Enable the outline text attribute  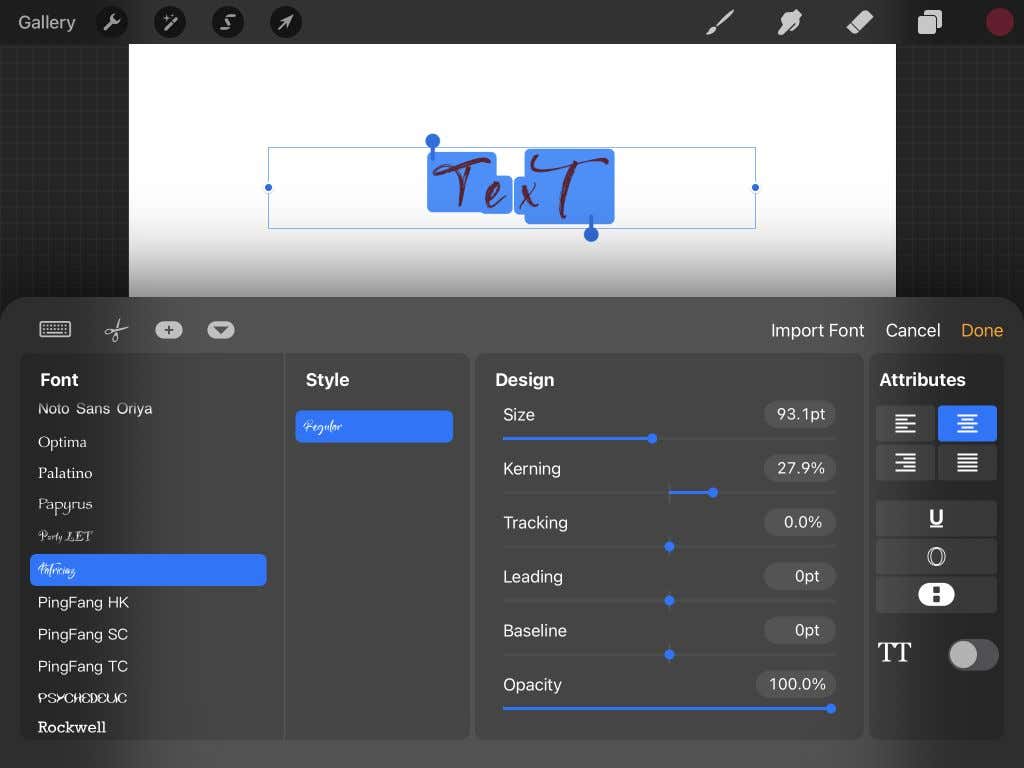[x=936, y=556]
